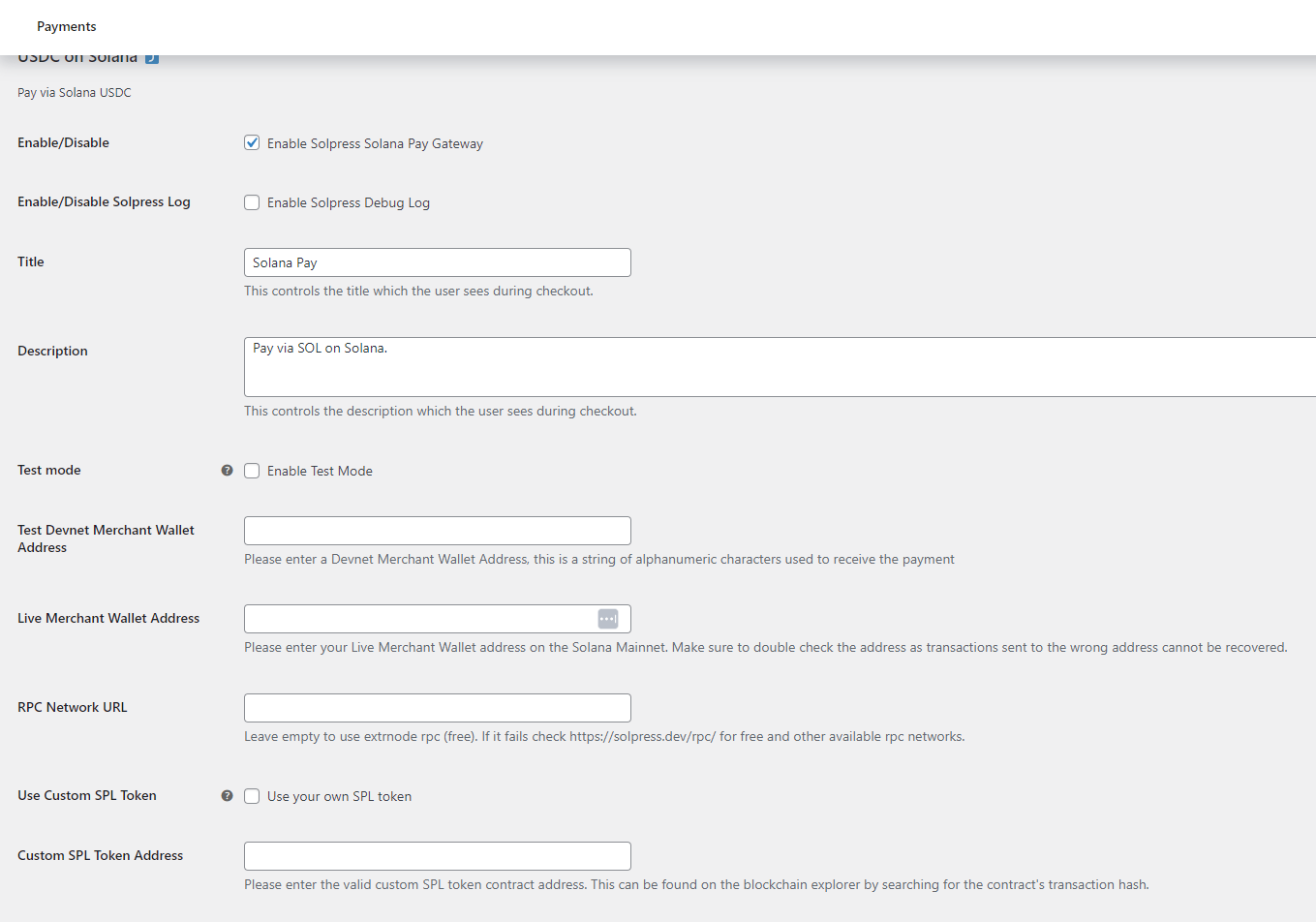The width and height of the screenshot is (1316, 922).
Task: Click the "Pay via Solana USDC" description text
Action: [x=74, y=92]
